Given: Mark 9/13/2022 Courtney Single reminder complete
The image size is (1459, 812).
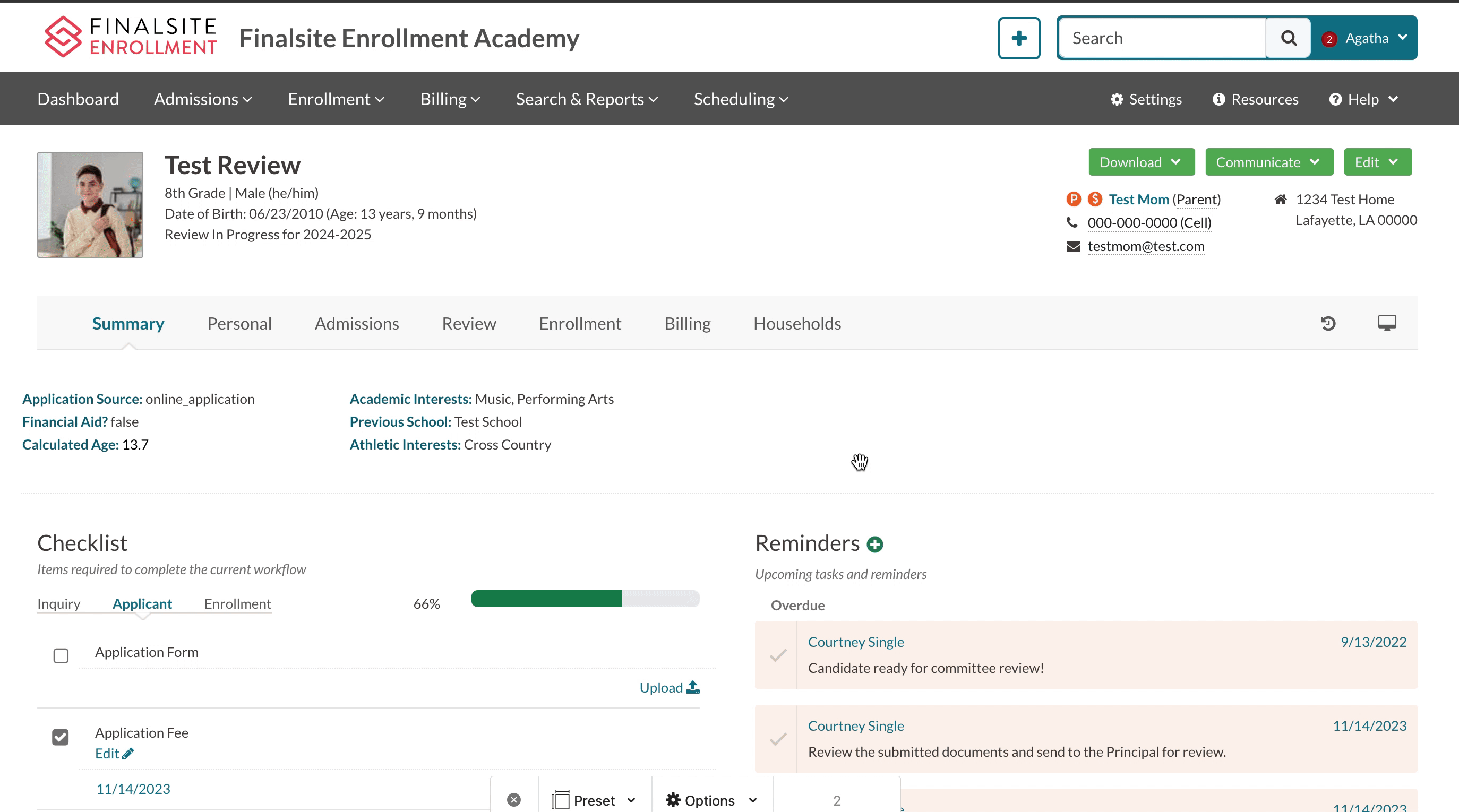Looking at the screenshot, I should (778, 655).
